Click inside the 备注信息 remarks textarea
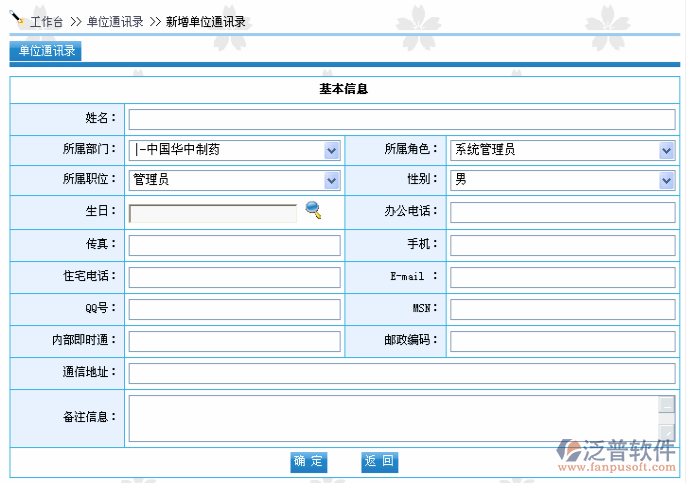The image size is (686, 483). pos(392,418)
